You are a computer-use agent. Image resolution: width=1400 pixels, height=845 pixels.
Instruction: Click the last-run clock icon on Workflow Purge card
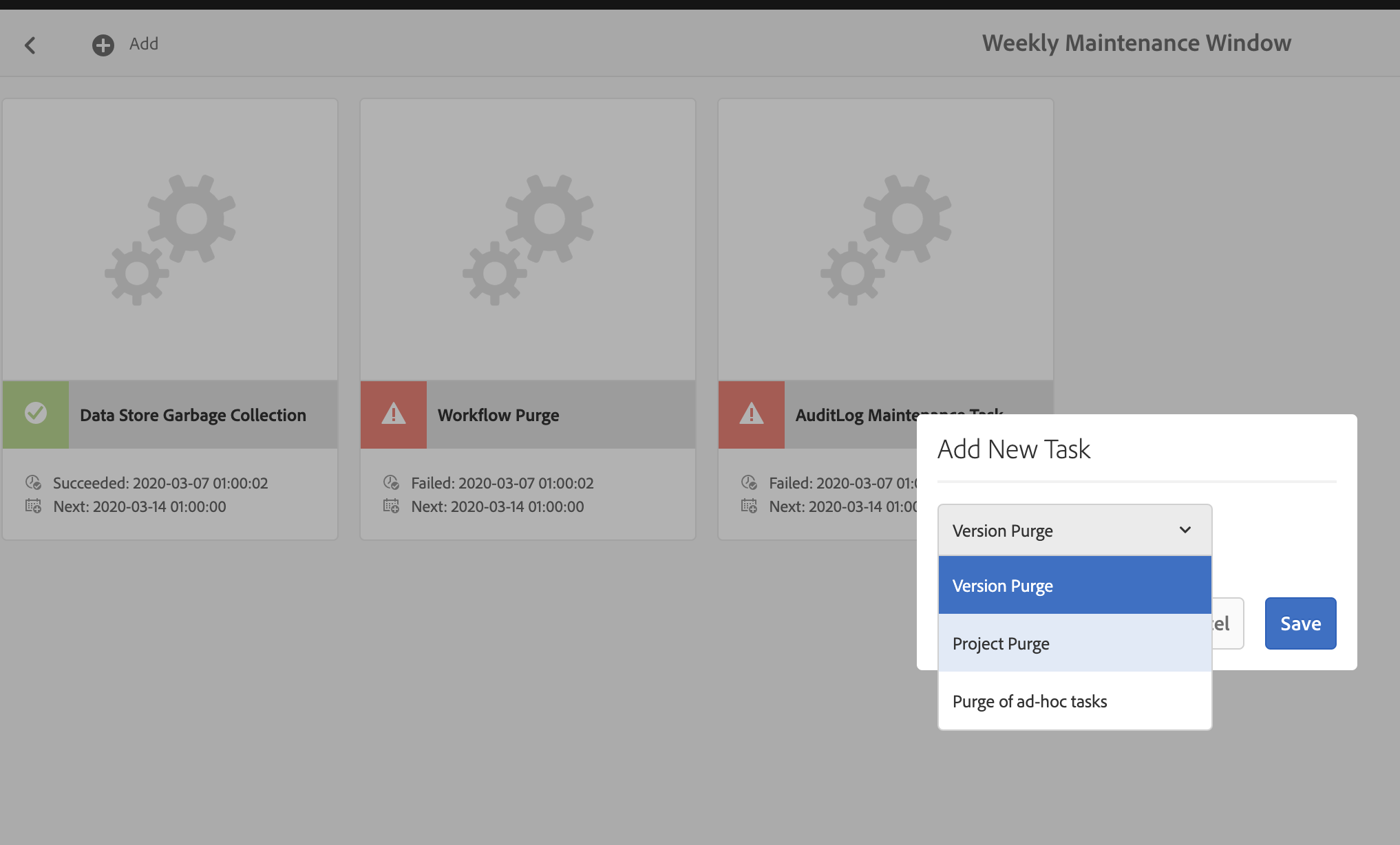point(391,482)
